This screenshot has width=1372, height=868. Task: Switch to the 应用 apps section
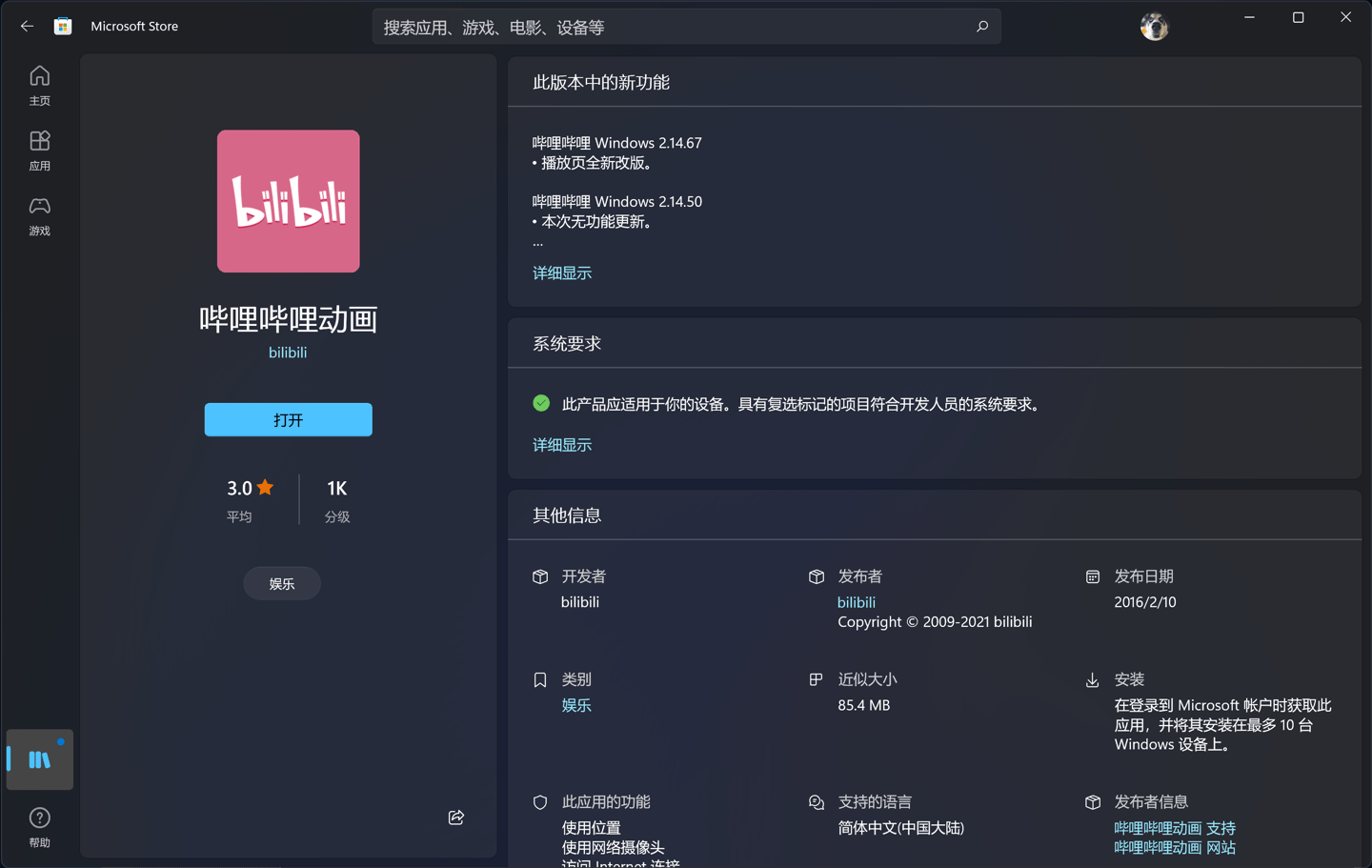39,150
